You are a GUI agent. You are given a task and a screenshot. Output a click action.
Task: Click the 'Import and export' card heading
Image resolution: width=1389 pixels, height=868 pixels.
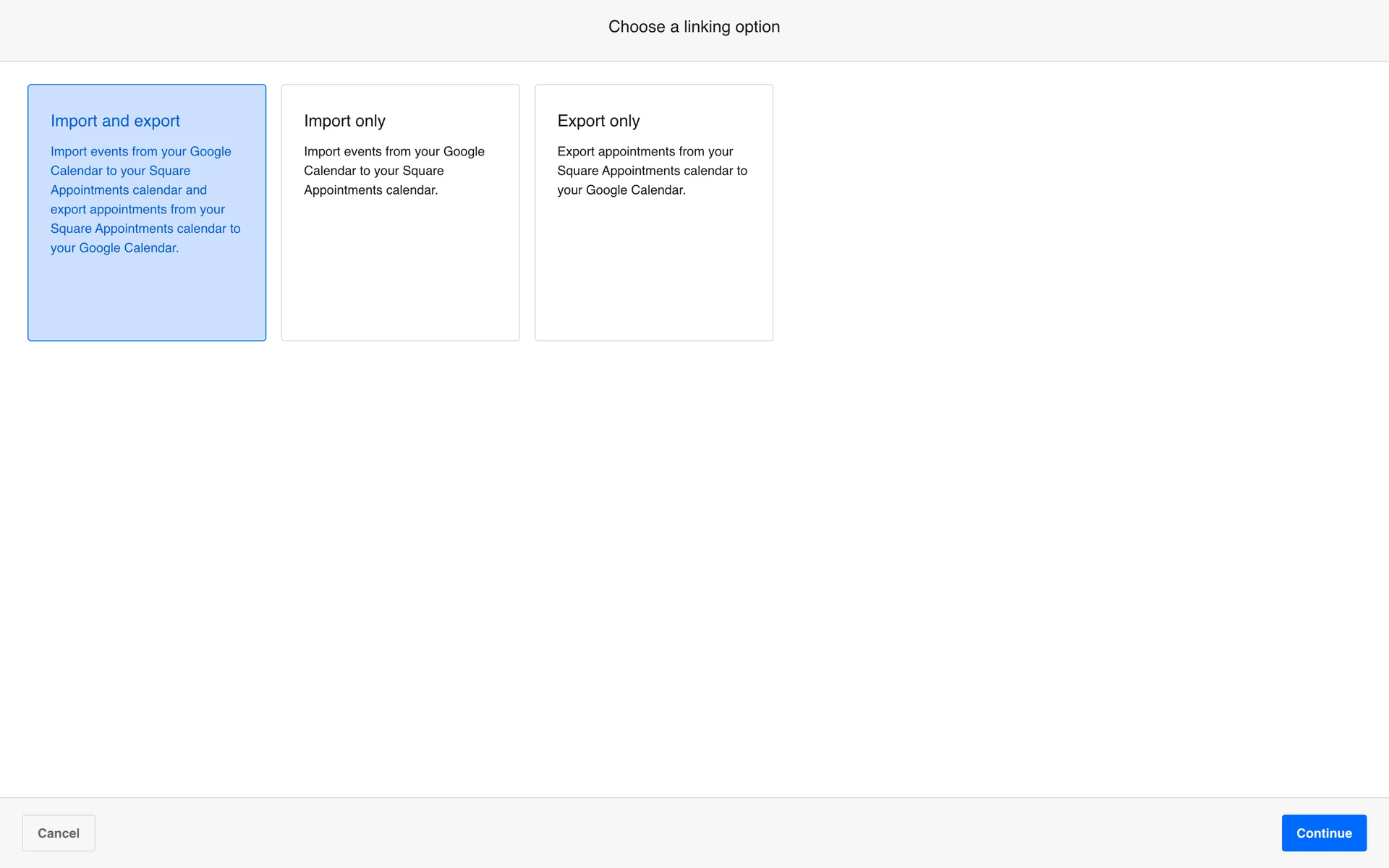[115, 121]
